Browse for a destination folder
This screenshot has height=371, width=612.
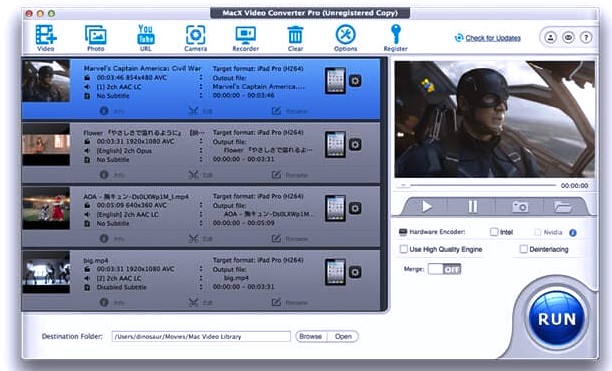pos(311,336)
